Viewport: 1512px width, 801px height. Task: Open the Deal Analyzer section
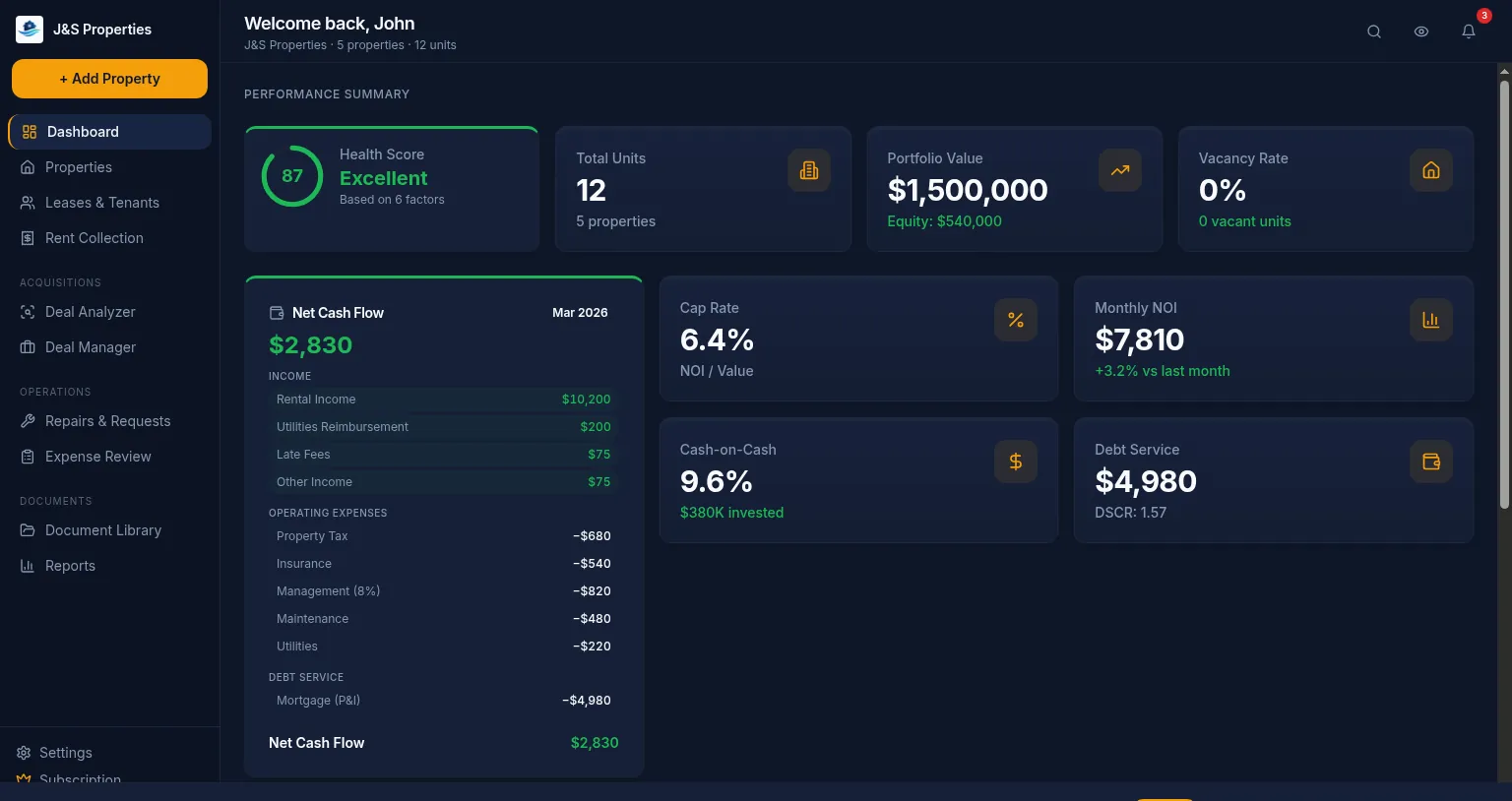pos(90,312)
